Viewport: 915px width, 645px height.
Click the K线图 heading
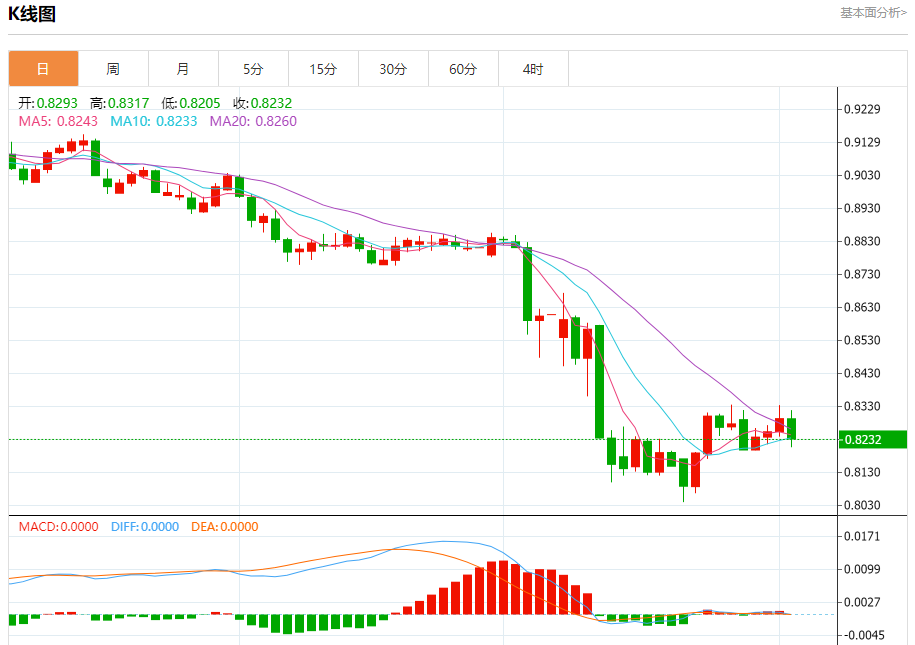[32, 13]
